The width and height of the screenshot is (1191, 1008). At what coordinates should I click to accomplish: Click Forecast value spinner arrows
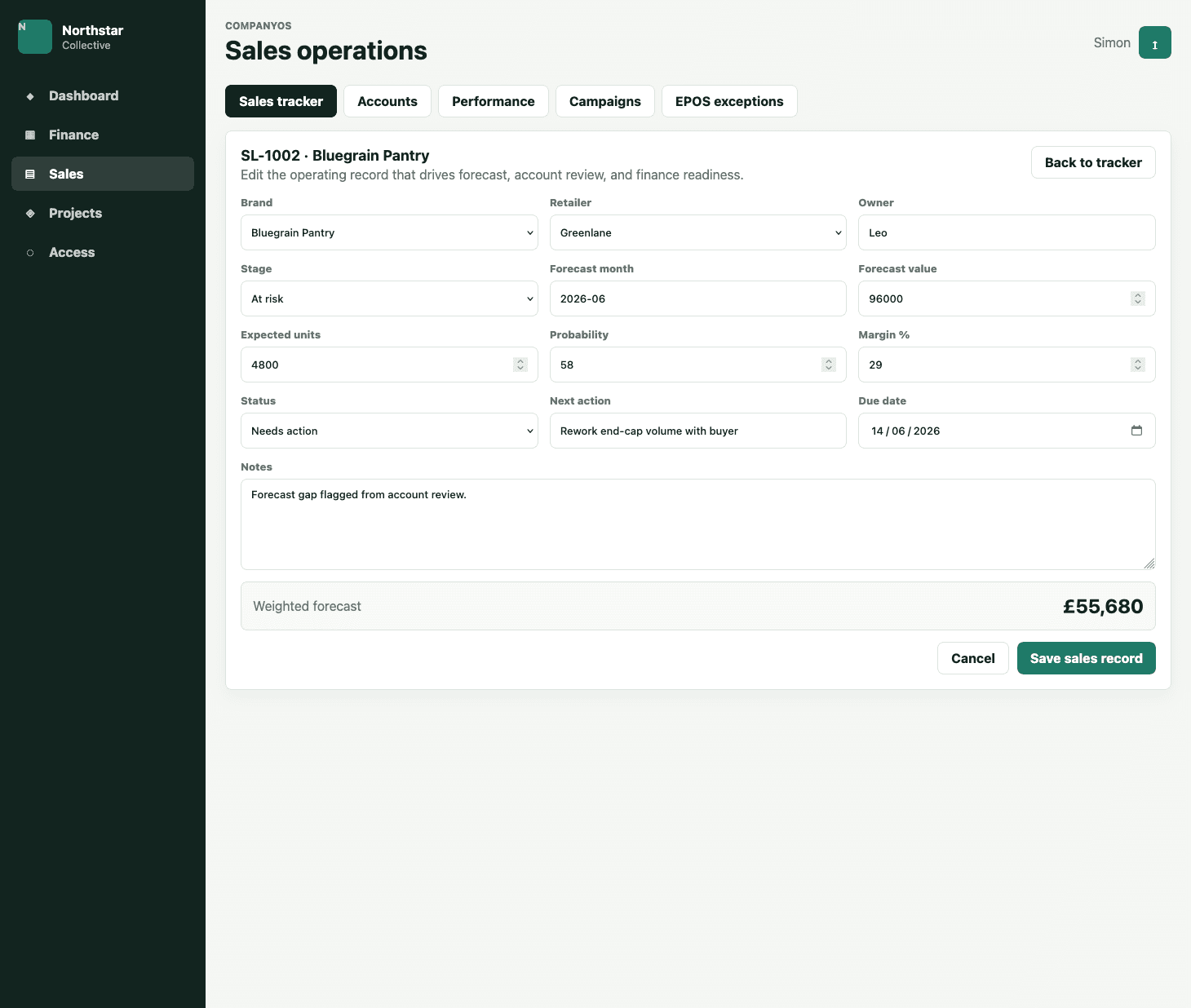pos(1138,298)
